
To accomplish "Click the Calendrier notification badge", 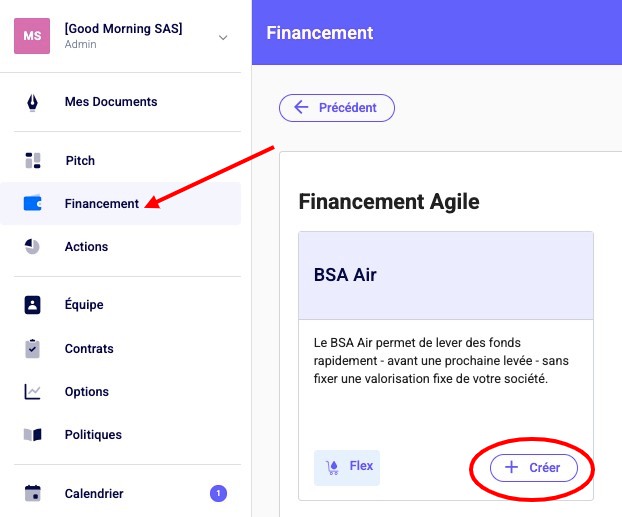I will point(218,493).
